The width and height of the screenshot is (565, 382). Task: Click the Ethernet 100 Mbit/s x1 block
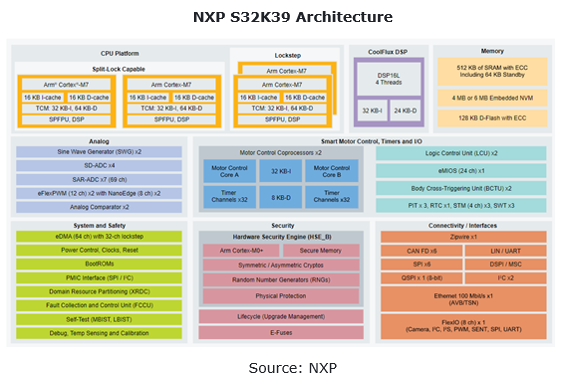(x=463, y=299)
